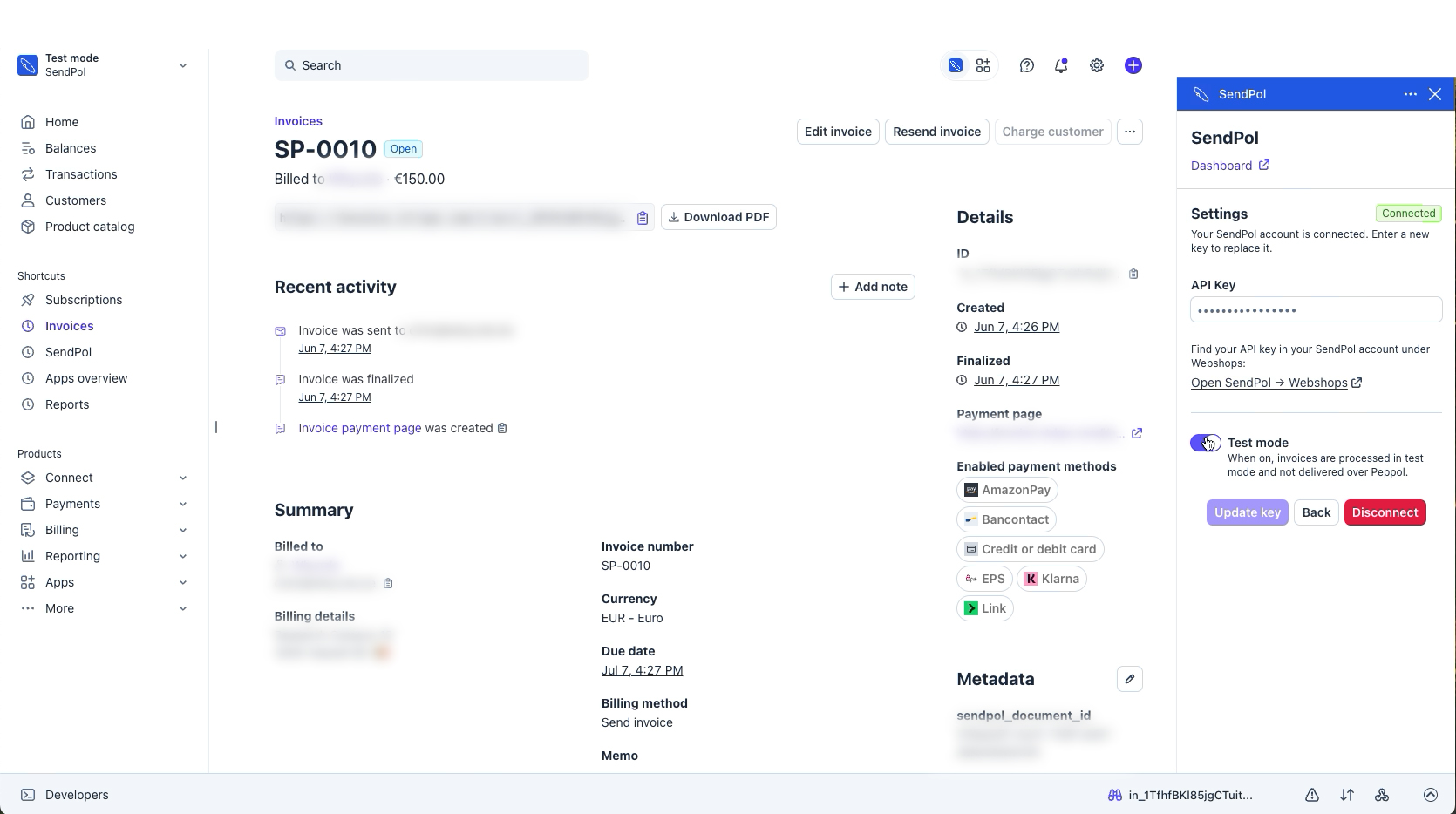Click Add note button

[x=873, y=287]
